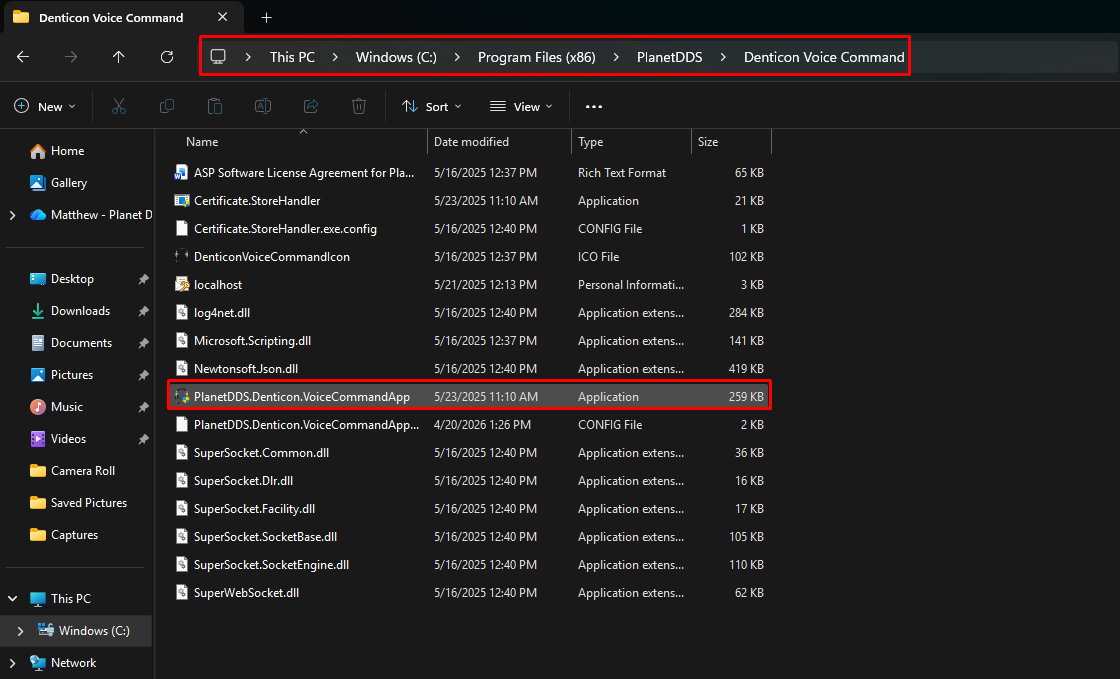1120x679 pixels.
Task: Select the ASP Software License Agreement icon
Action: [x=181, y=173]
